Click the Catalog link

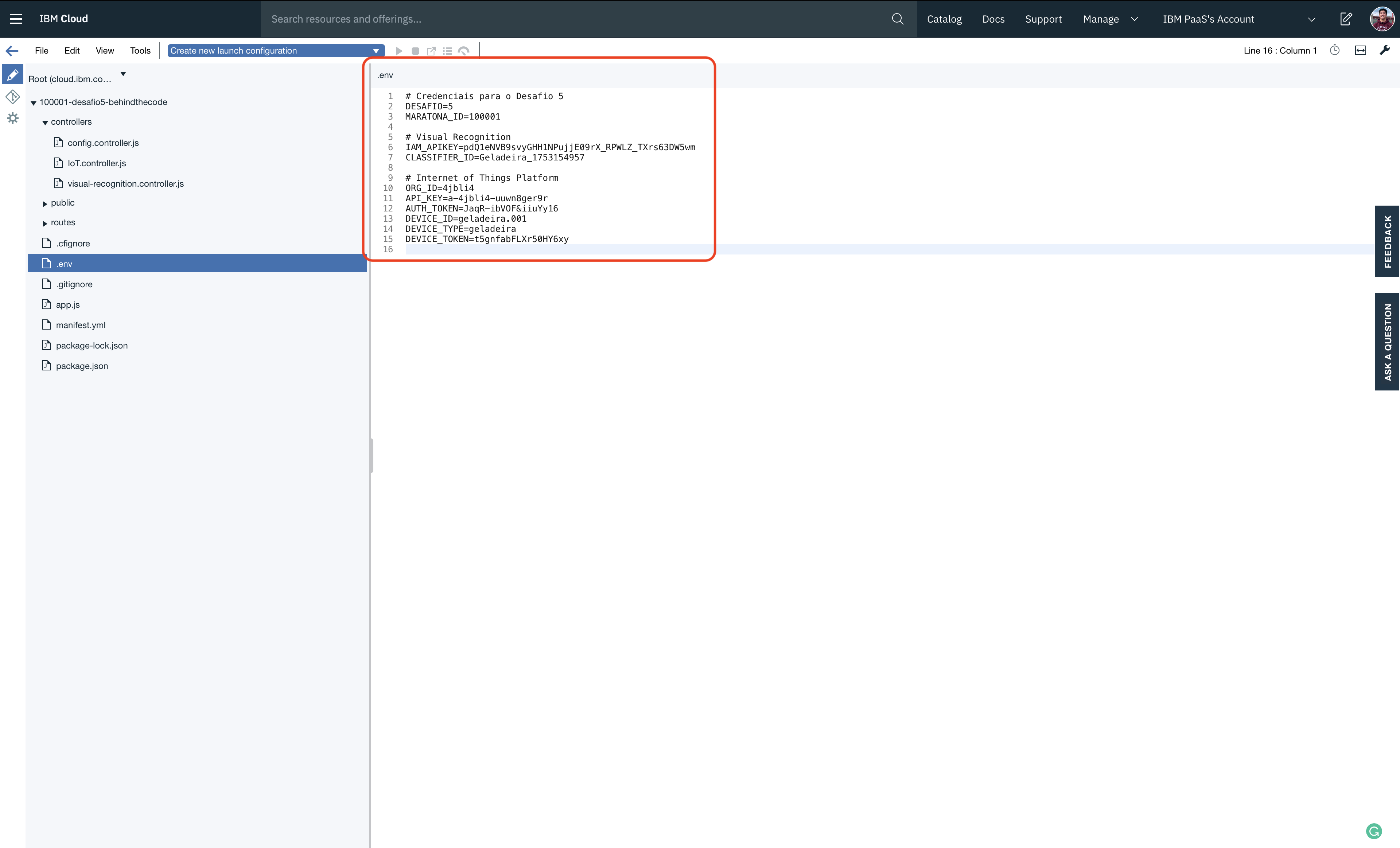(944, 19)
